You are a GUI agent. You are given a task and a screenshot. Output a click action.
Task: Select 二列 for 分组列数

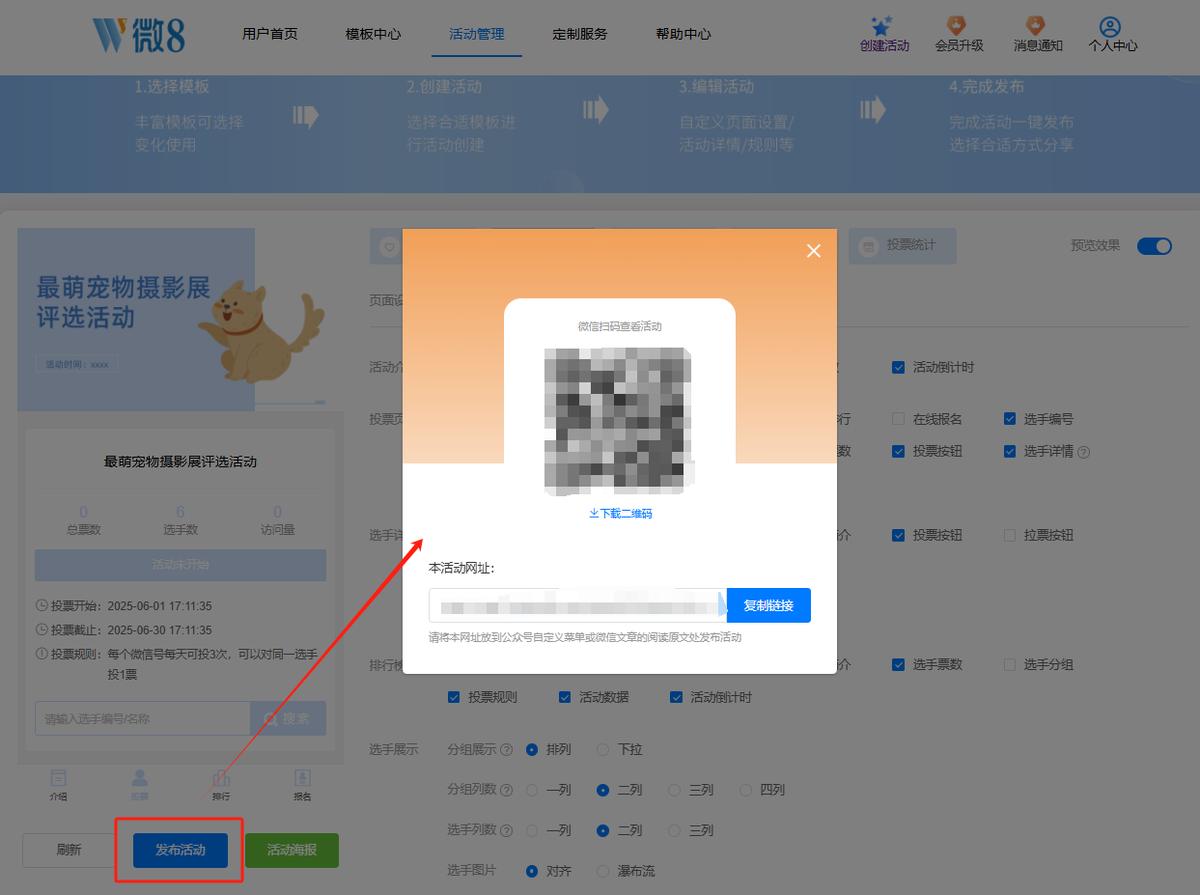point(603,790)
